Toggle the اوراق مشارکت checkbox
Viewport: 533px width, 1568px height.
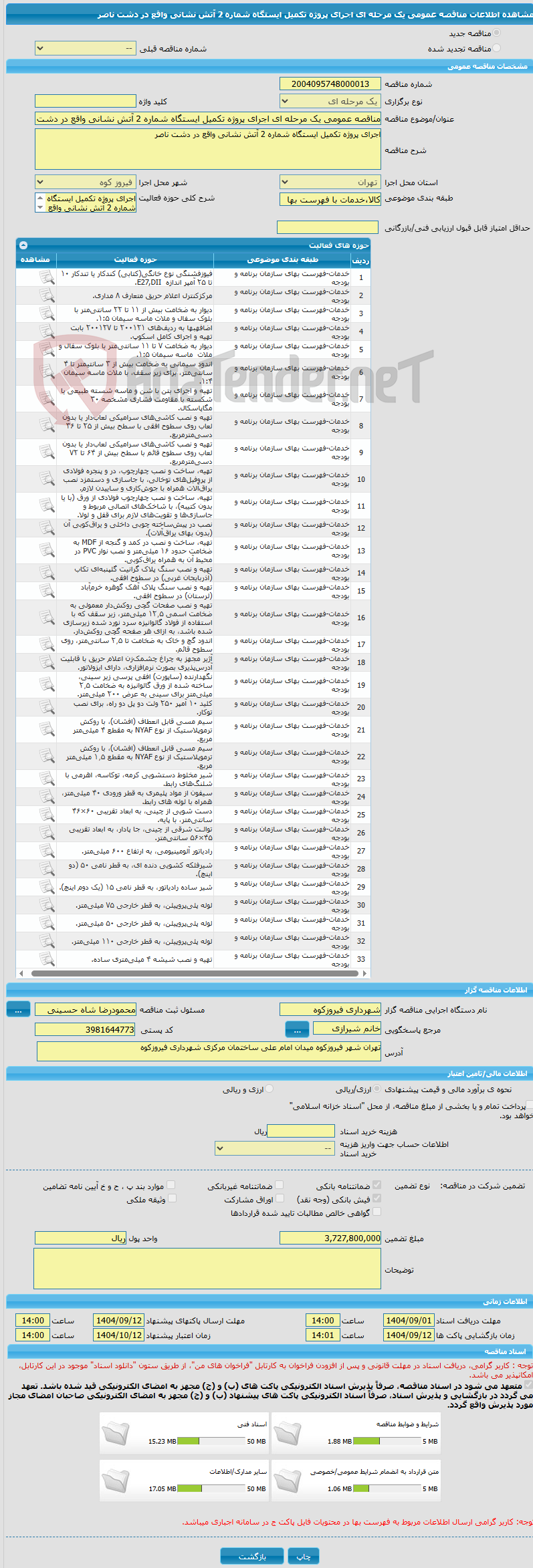[x=280, y=1198]
